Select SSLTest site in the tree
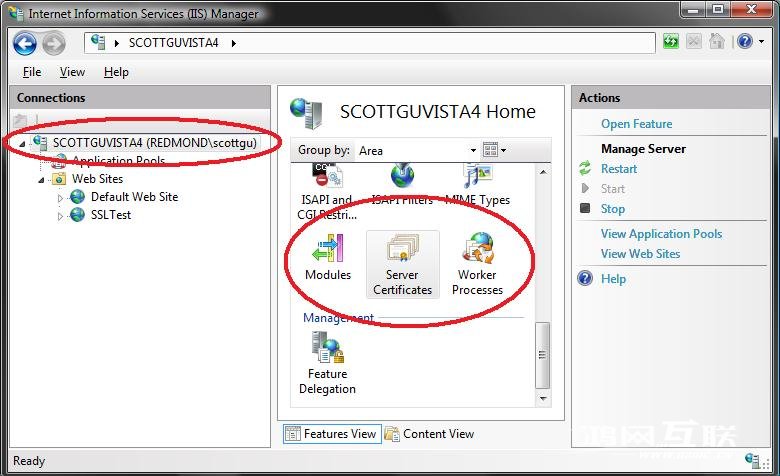Viewport: 780px width, 476px height. point(110,215)
